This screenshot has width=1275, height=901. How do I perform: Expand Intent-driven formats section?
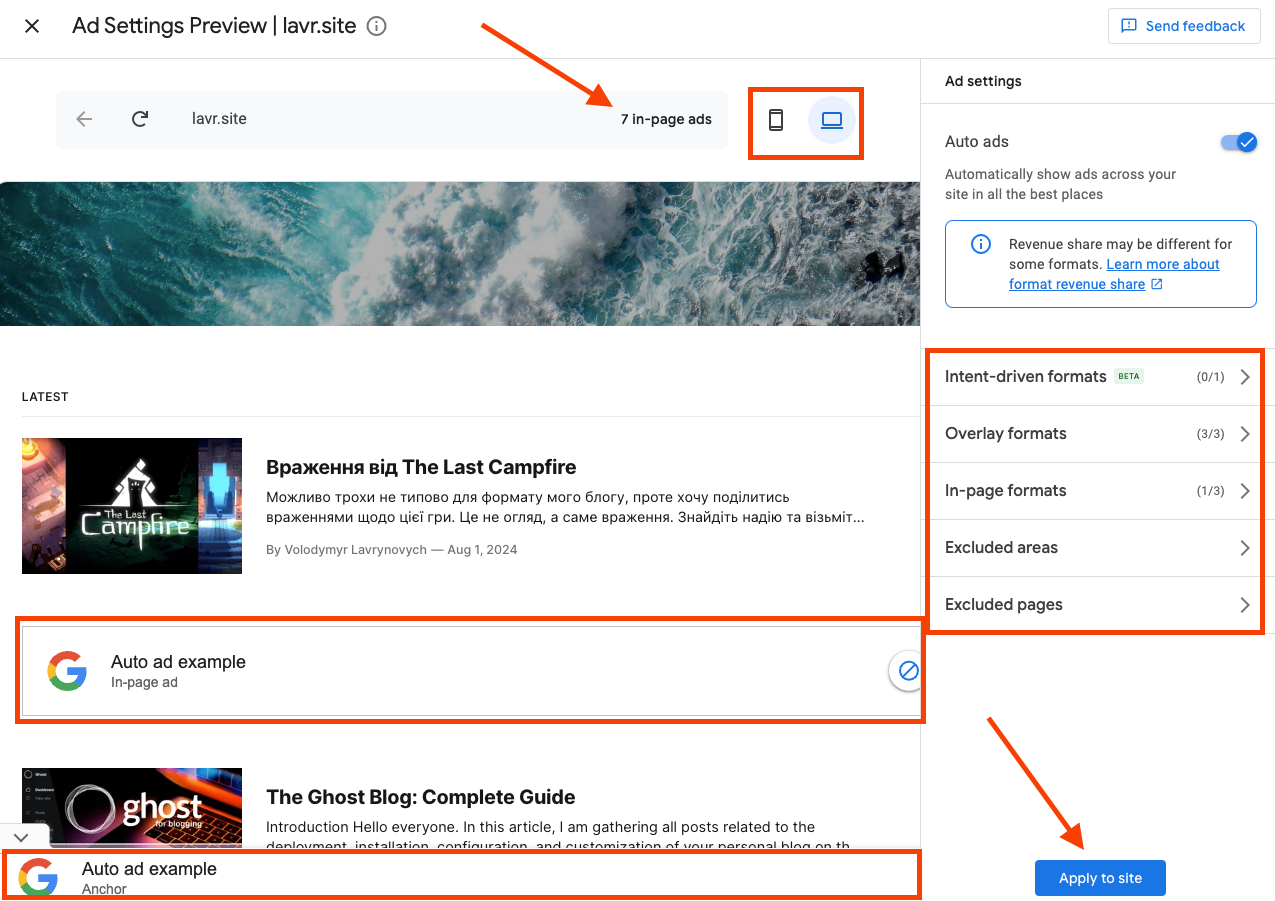(x=1096, y=377)
